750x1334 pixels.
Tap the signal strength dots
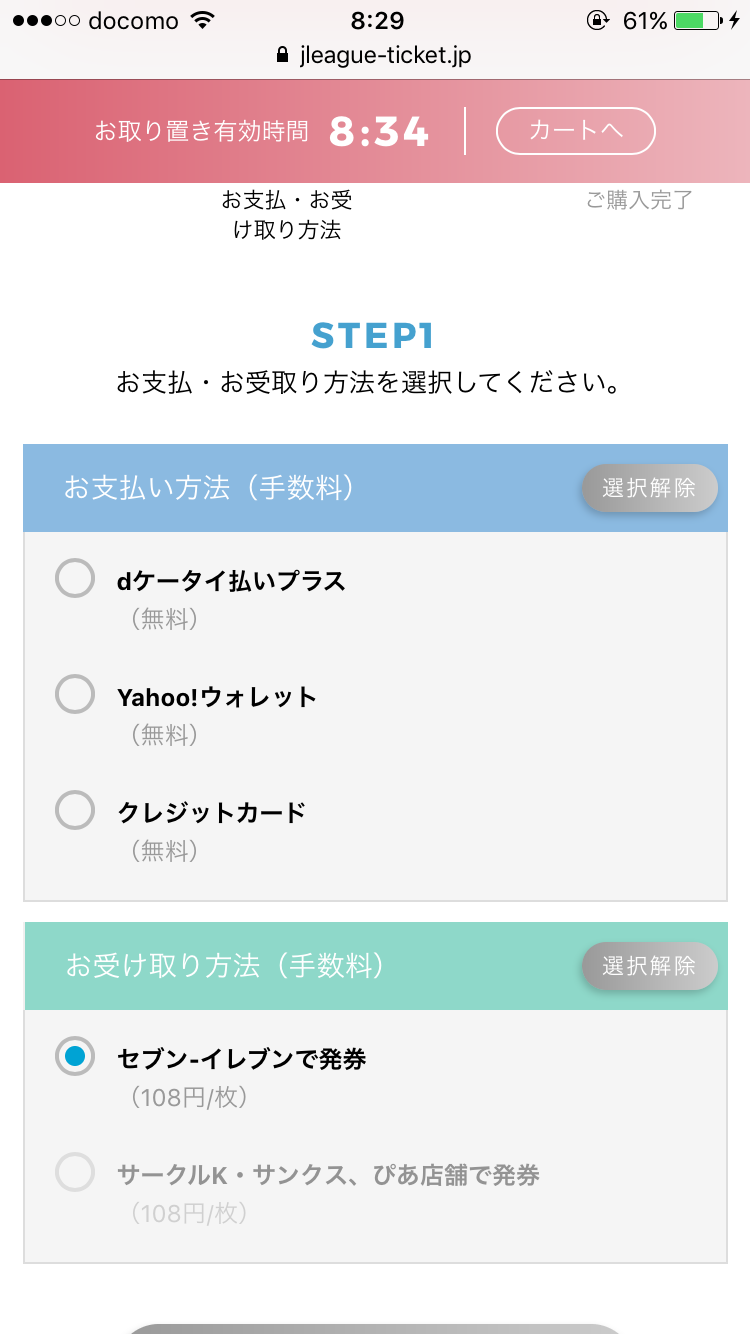coord(44,21)
